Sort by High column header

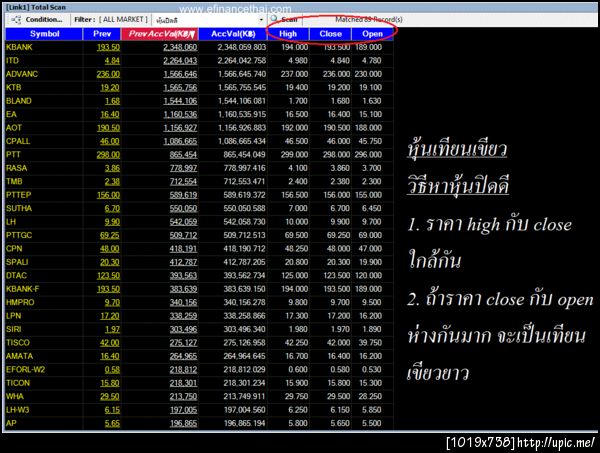point(288,34)
